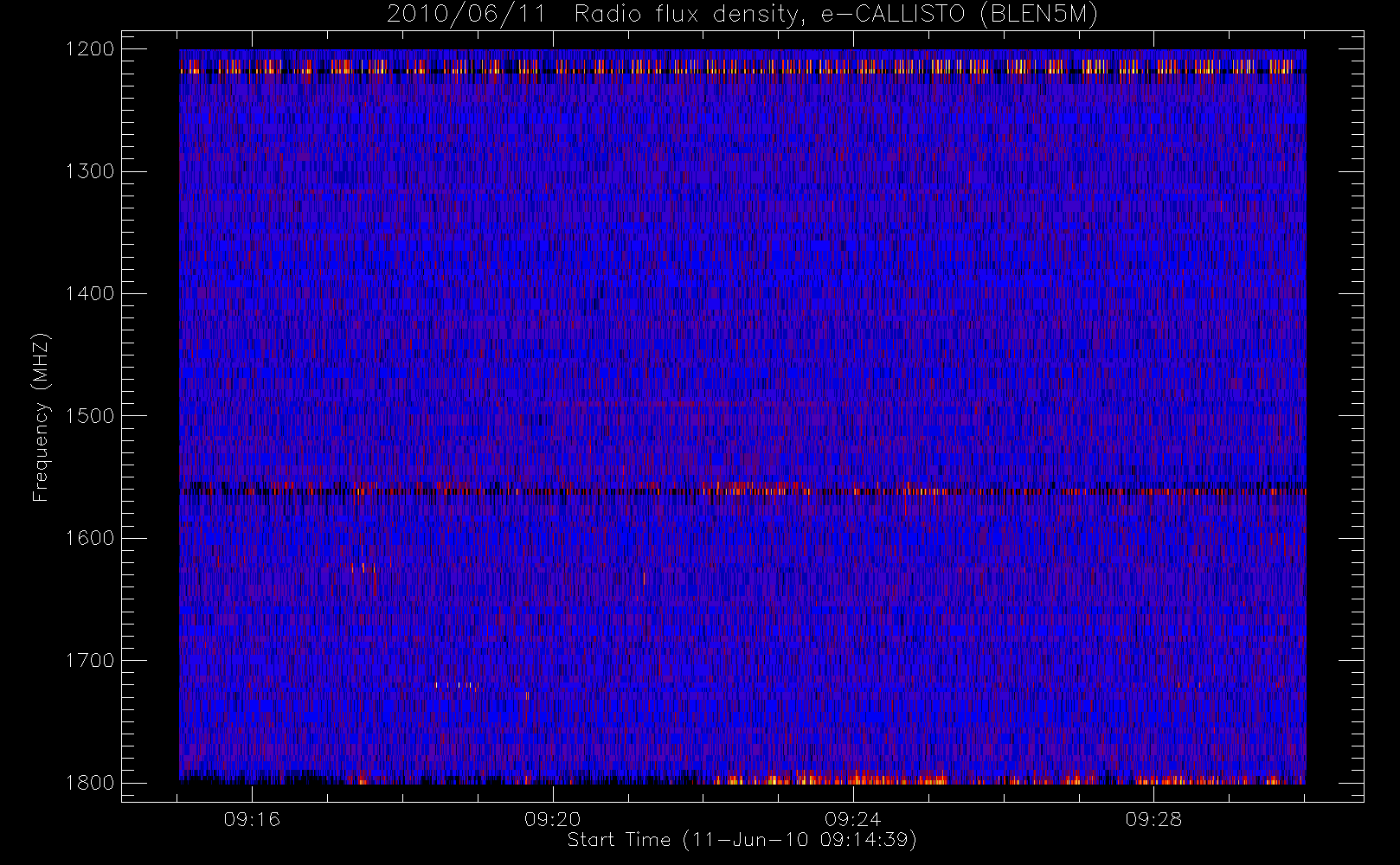Click the bright interference band near 1560 MHz
The height and width of the screenshot is (865, 1400).
point(743,489)
